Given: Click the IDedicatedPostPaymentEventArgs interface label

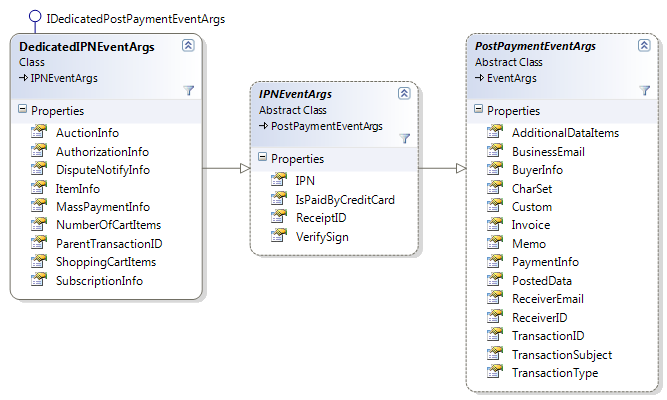Looking at the screenshot, I should 136,19.
